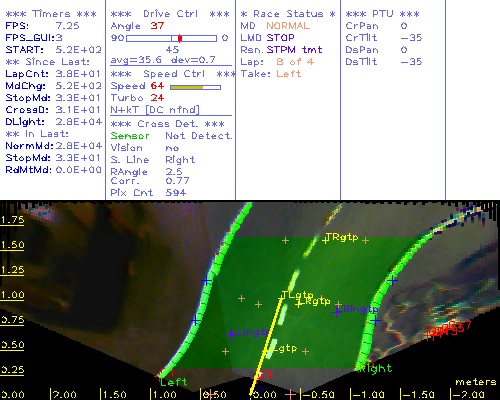Click the Sensor label in Cross Det.
500x400 pixels.
pos(130,136)
